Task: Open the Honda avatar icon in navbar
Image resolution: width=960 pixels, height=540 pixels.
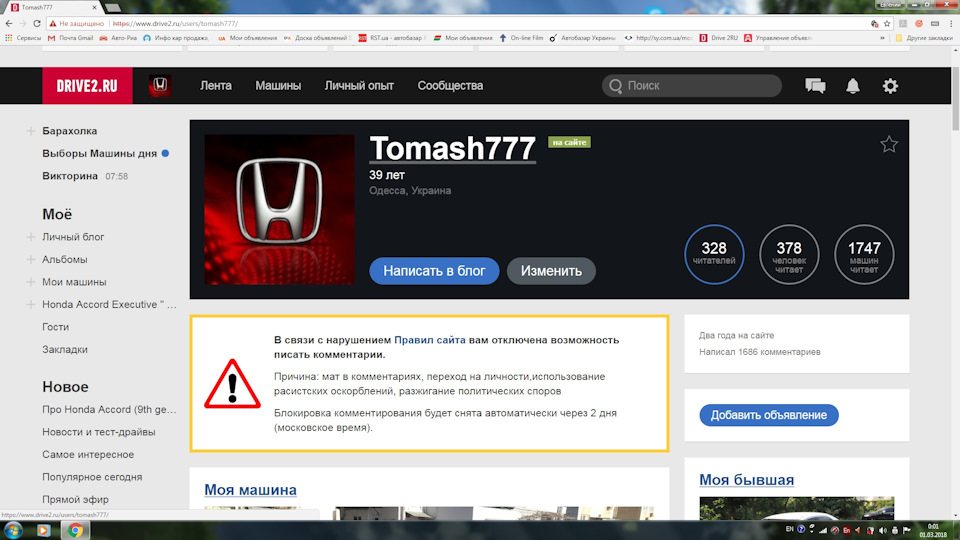Action: (x=160, y=86)
